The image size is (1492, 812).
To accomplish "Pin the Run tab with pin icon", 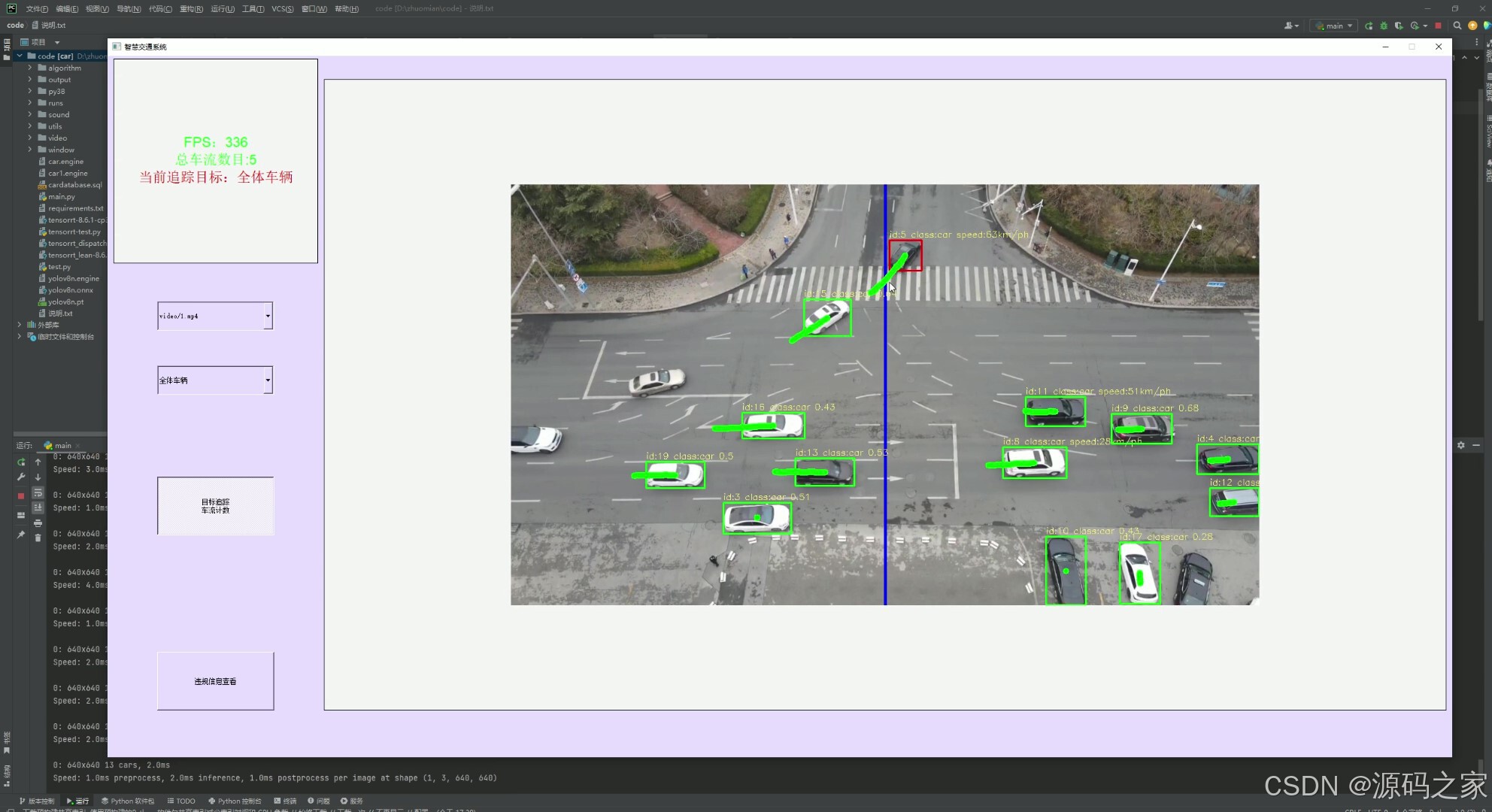I will click(x=21, y=535).
